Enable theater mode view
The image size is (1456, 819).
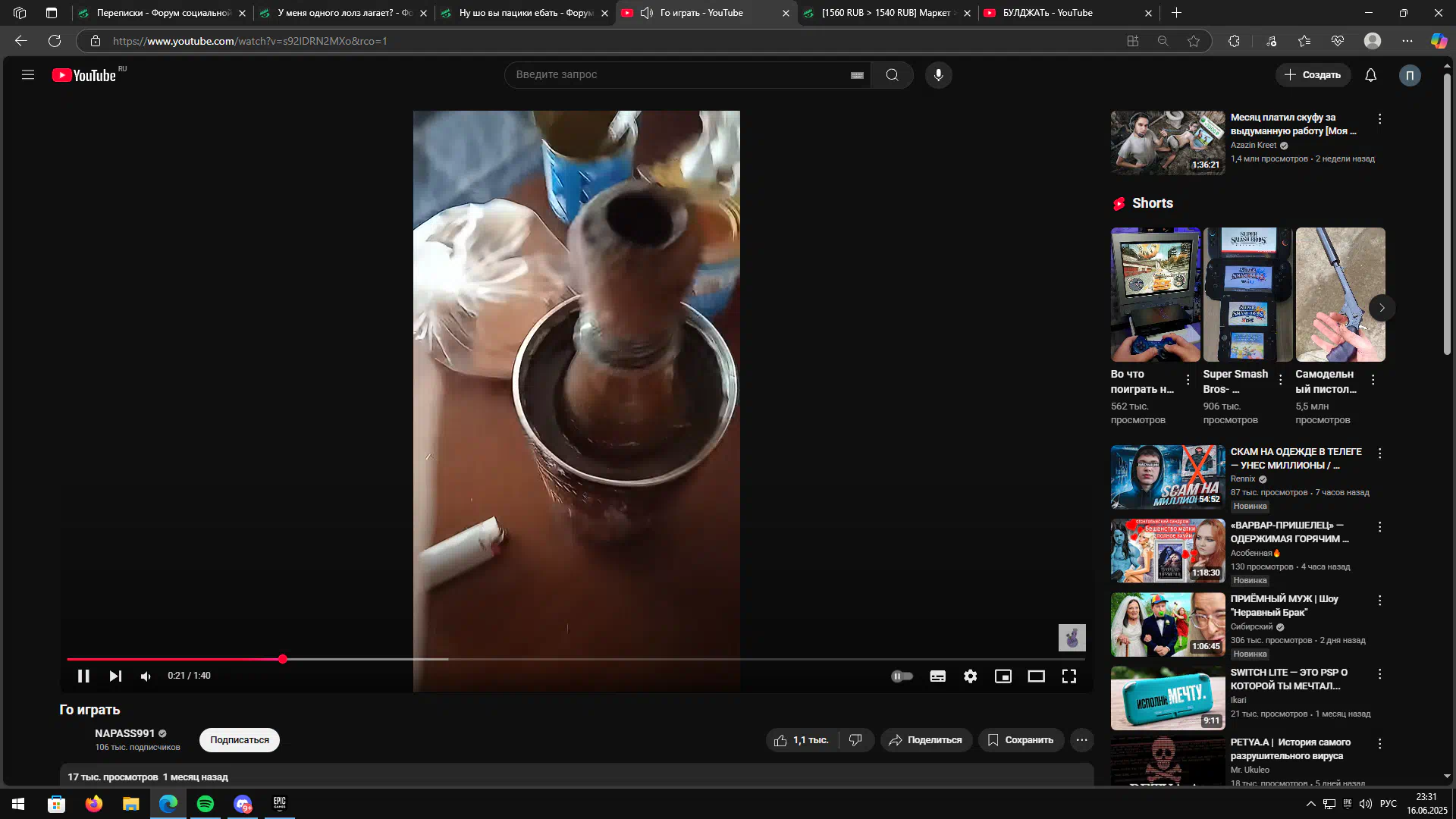tap(1036, 676)
